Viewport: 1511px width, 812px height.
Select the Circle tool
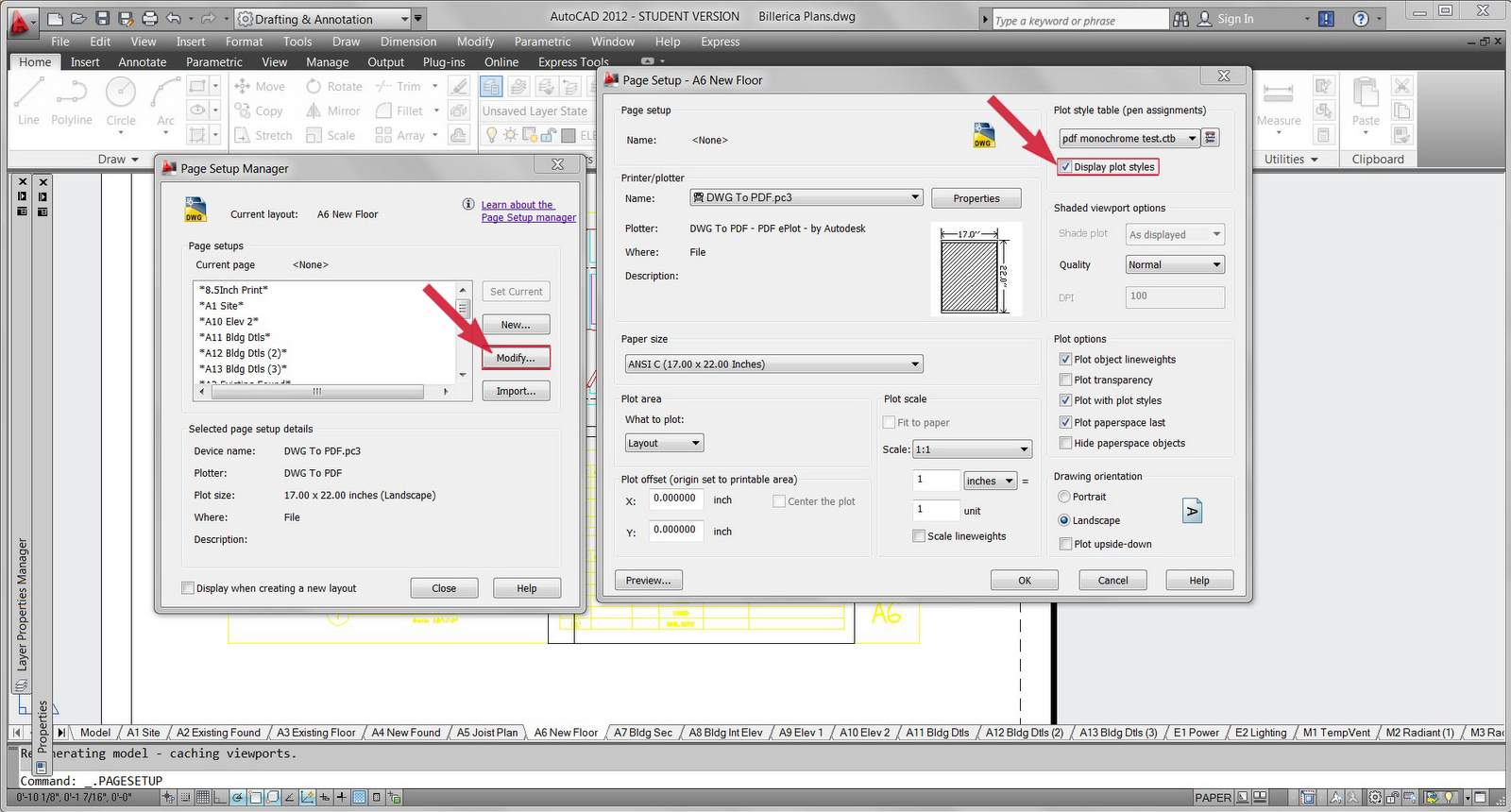pyautogui.click(x=120, y=102)
